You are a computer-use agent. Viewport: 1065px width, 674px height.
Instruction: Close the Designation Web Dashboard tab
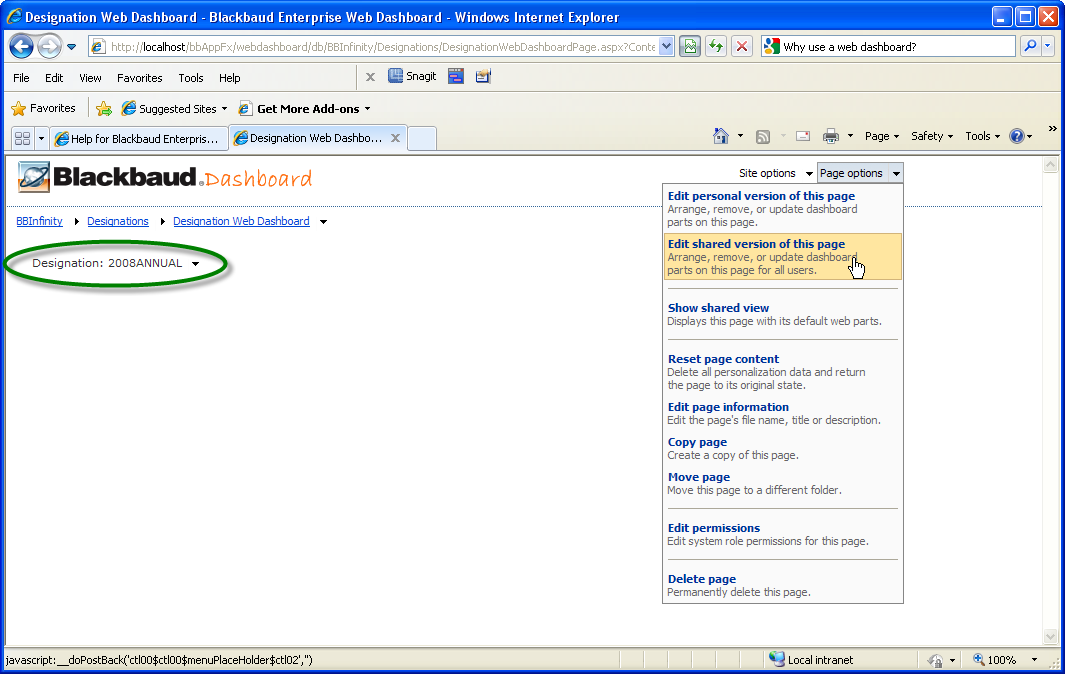click(x=395, y=138)
